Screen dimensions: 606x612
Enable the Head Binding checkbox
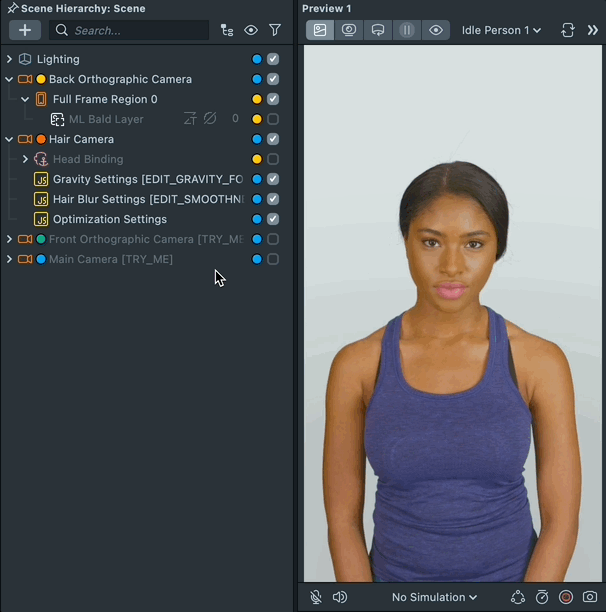(273, 159)
